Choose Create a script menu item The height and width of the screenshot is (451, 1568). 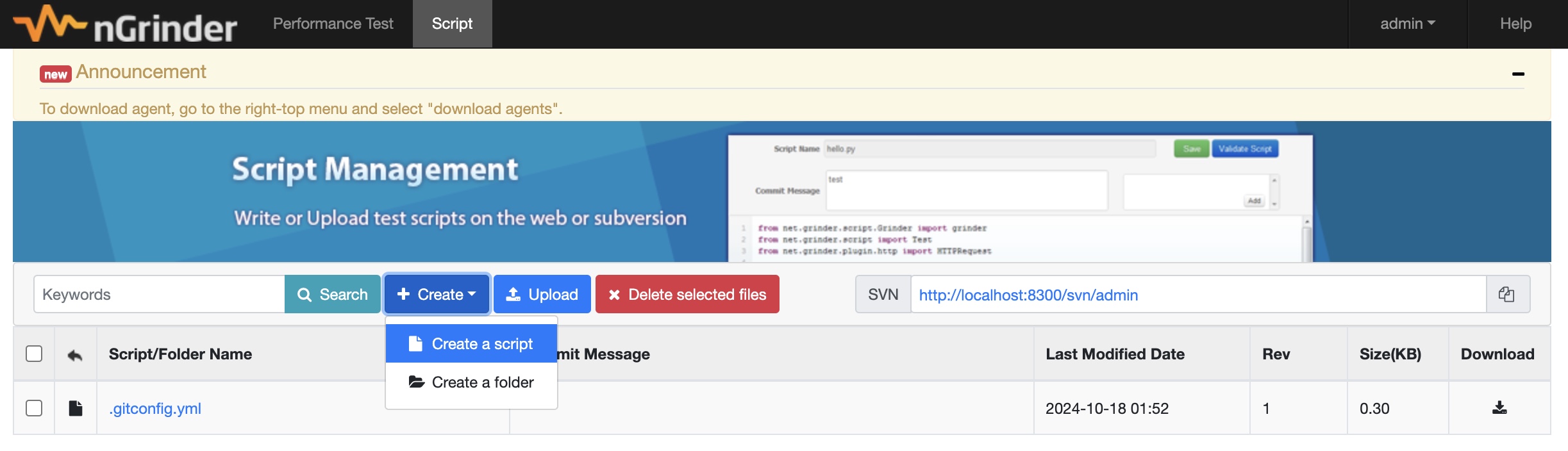tap(471, 344)
